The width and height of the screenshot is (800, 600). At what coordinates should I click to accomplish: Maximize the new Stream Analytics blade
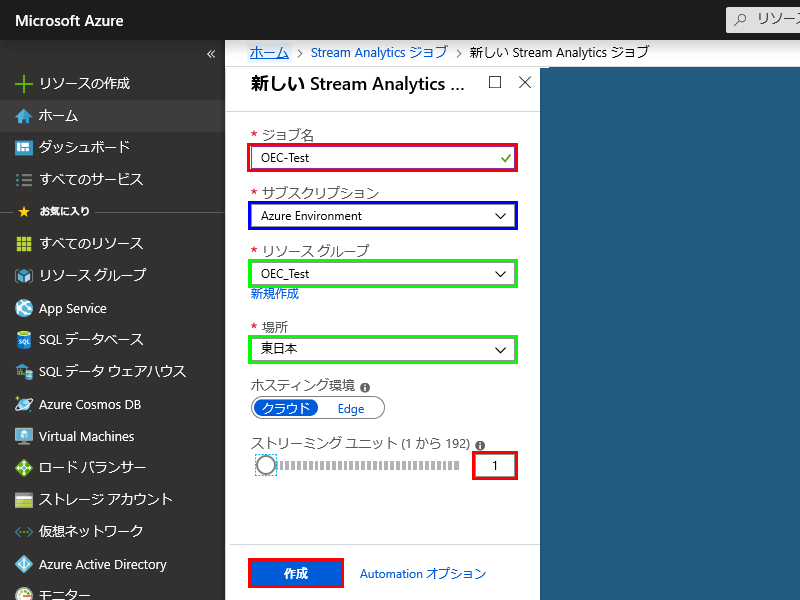click(x=495, y=82)
